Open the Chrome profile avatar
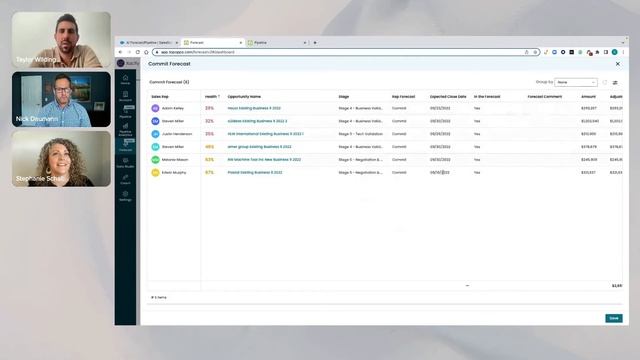Image resolution: width=640 pixels, height=360 pixels. coord(615,52)
